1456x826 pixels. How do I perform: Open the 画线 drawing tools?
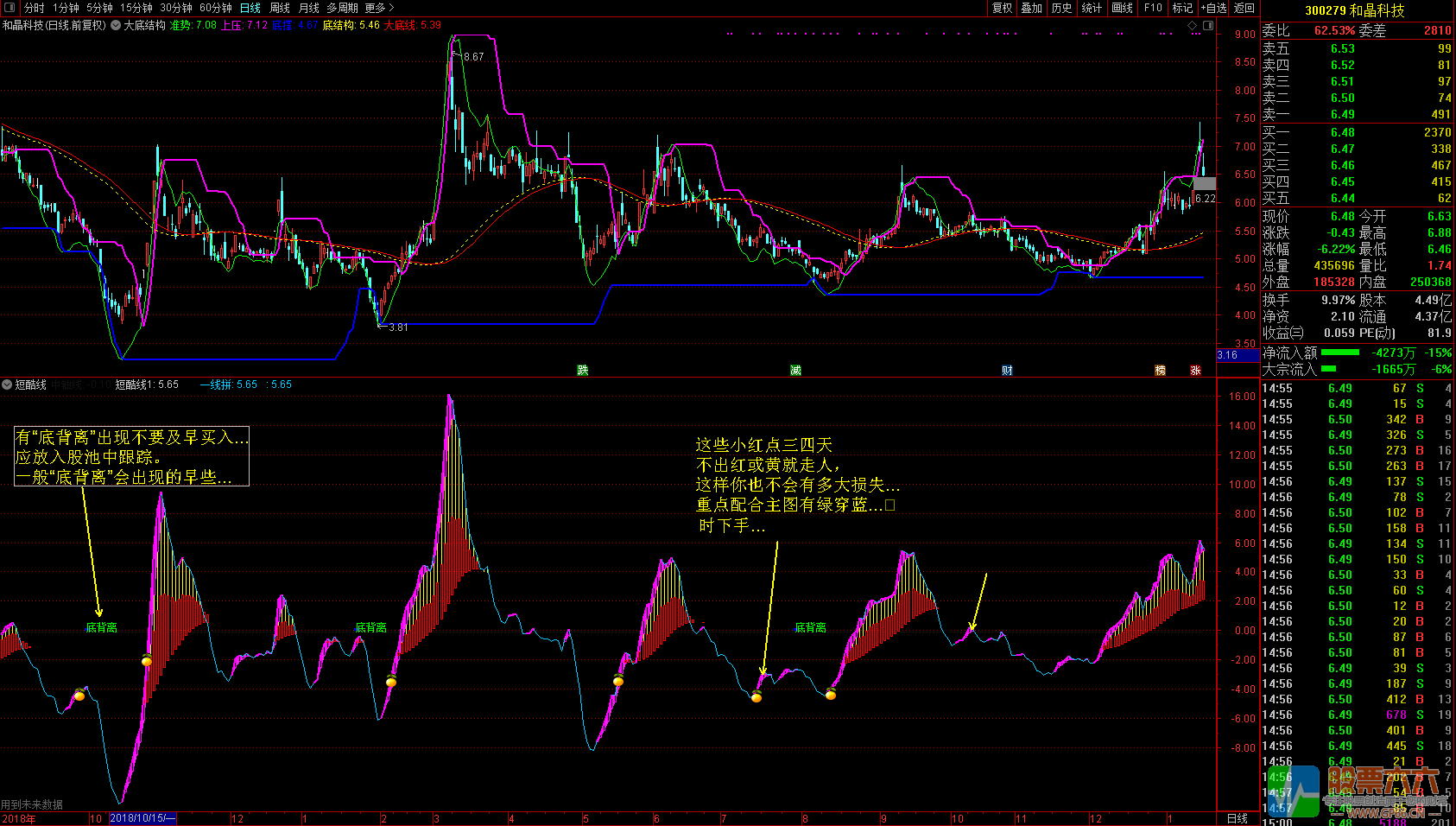pos(1122,8)
